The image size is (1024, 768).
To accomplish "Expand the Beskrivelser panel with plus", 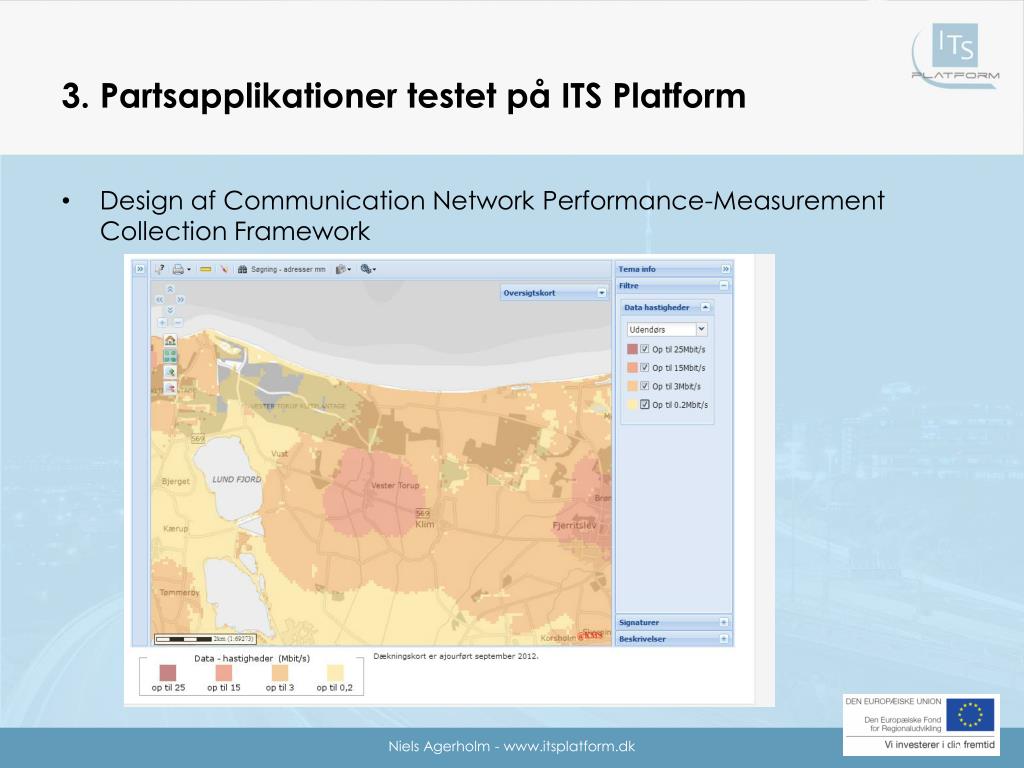I will tap(724, 639).
